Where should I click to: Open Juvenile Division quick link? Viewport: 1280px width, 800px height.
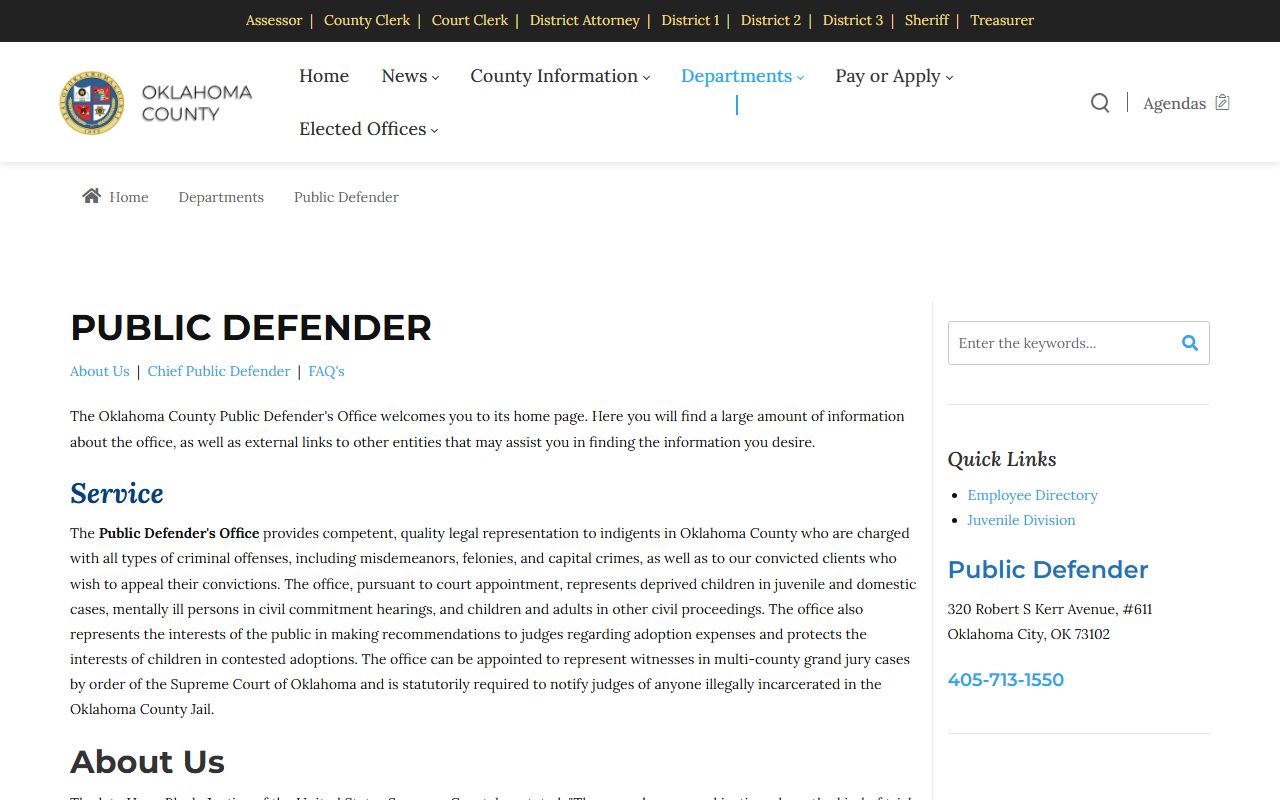point(1021,520)
